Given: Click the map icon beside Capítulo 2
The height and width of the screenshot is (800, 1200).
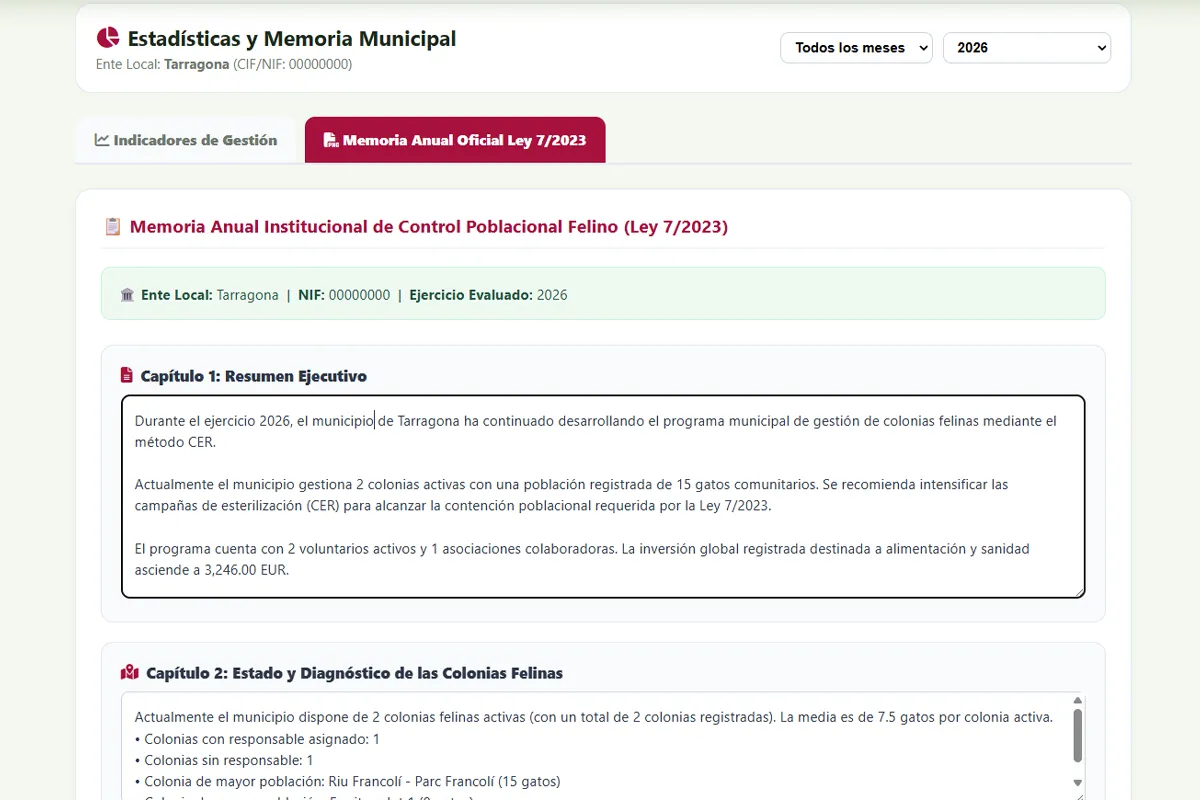Looking at the screenshot, I should [x=129, y=673].
